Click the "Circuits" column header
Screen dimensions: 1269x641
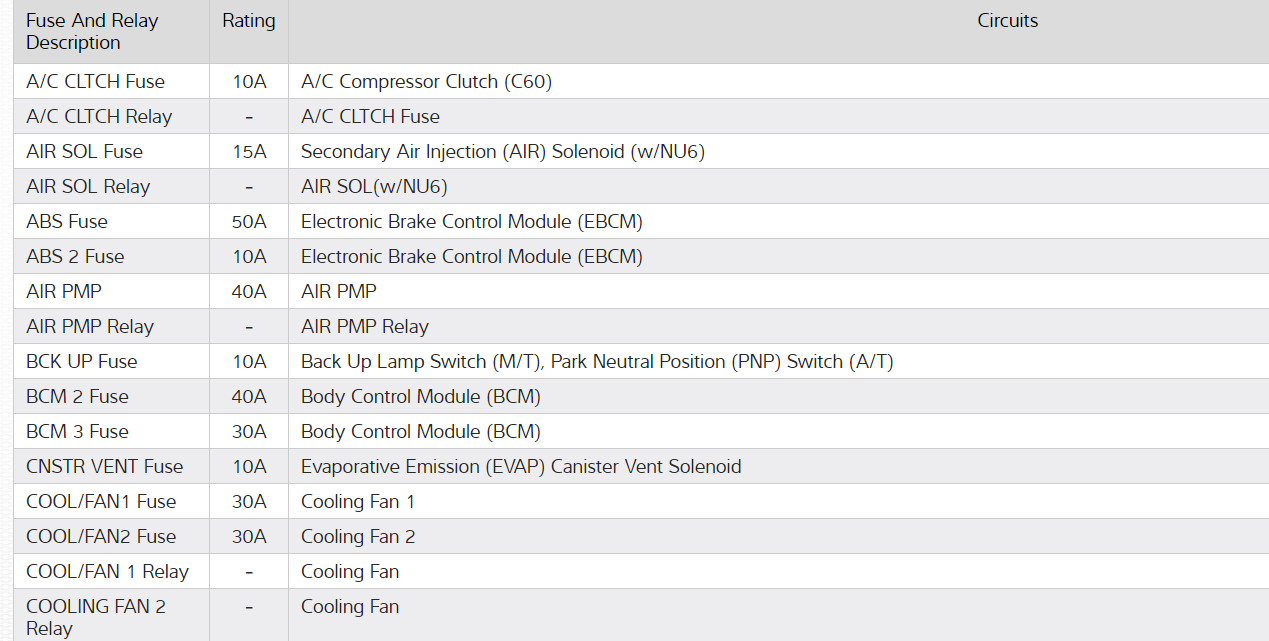click(x=1007, y=21)
